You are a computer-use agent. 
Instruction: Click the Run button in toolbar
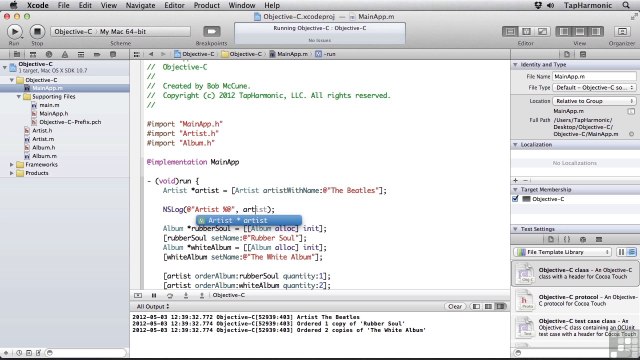click(14, 31)
